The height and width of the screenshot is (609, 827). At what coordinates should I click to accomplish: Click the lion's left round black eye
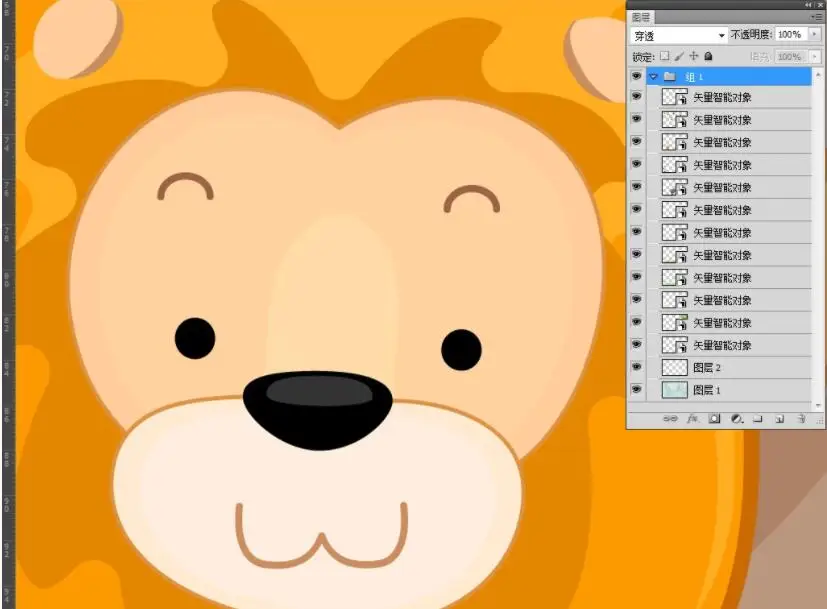[195, 338]
